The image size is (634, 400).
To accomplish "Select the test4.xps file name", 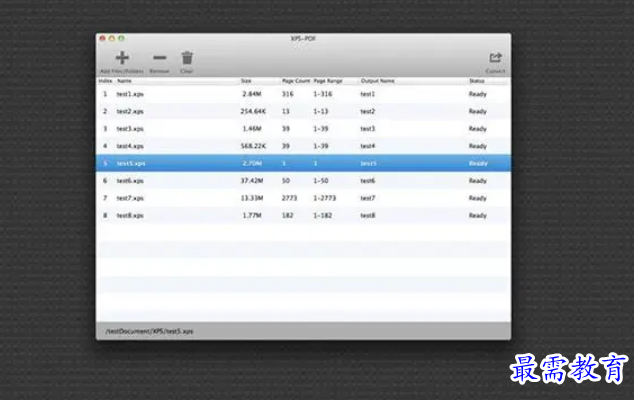I will click(130, 146).
